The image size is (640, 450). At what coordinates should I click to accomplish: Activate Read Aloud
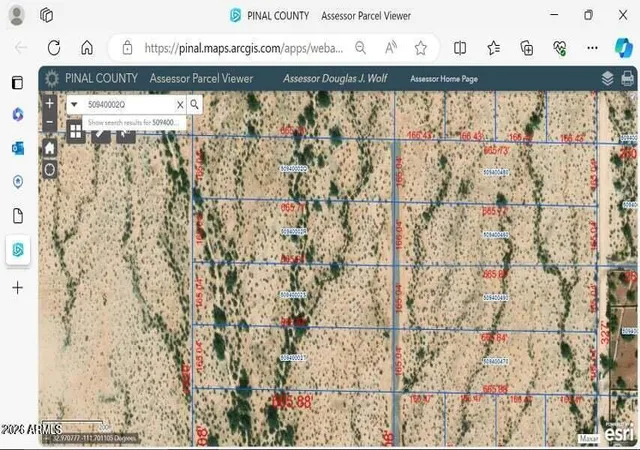tap(391, 48)
